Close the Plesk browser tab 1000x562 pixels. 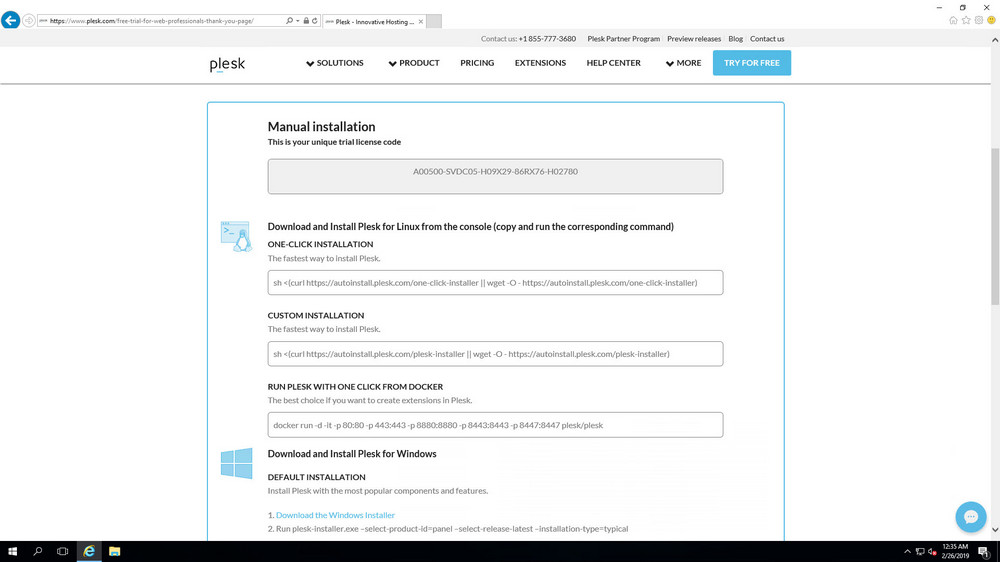(x=421, y=22)
